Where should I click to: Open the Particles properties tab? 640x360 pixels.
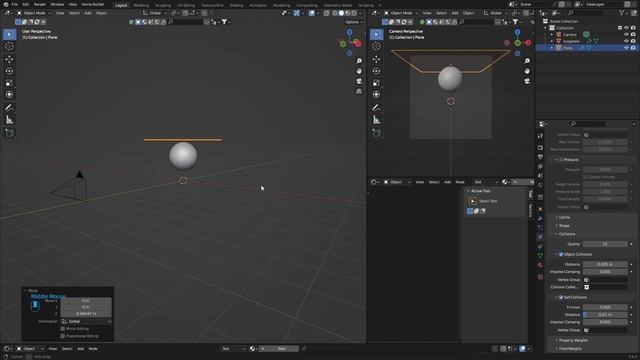(x=540, y=227)
